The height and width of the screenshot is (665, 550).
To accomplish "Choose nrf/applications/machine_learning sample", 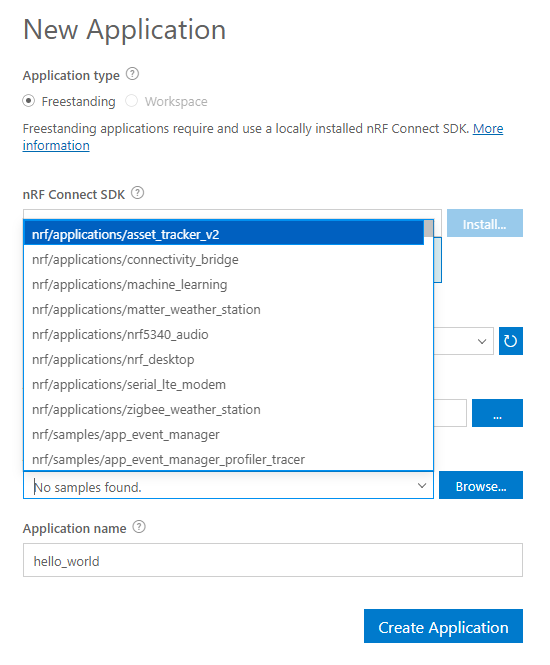I will [224, 284].
